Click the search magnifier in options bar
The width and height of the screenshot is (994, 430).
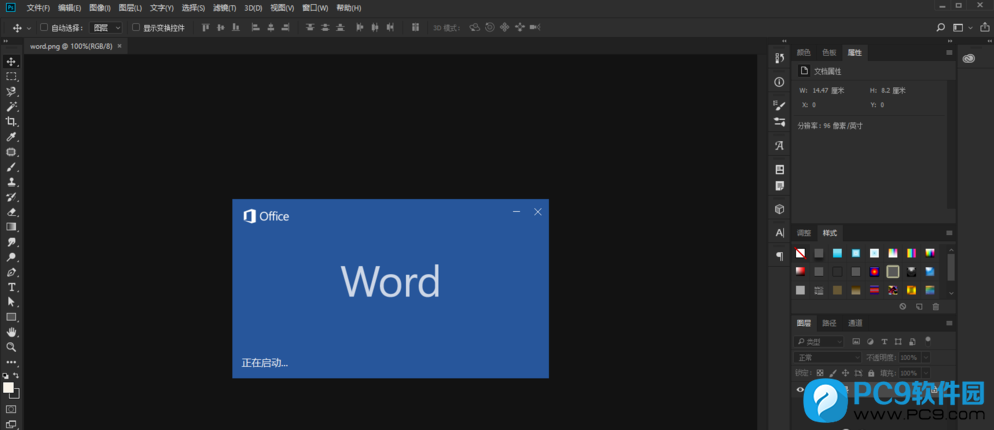coord(941,27)
